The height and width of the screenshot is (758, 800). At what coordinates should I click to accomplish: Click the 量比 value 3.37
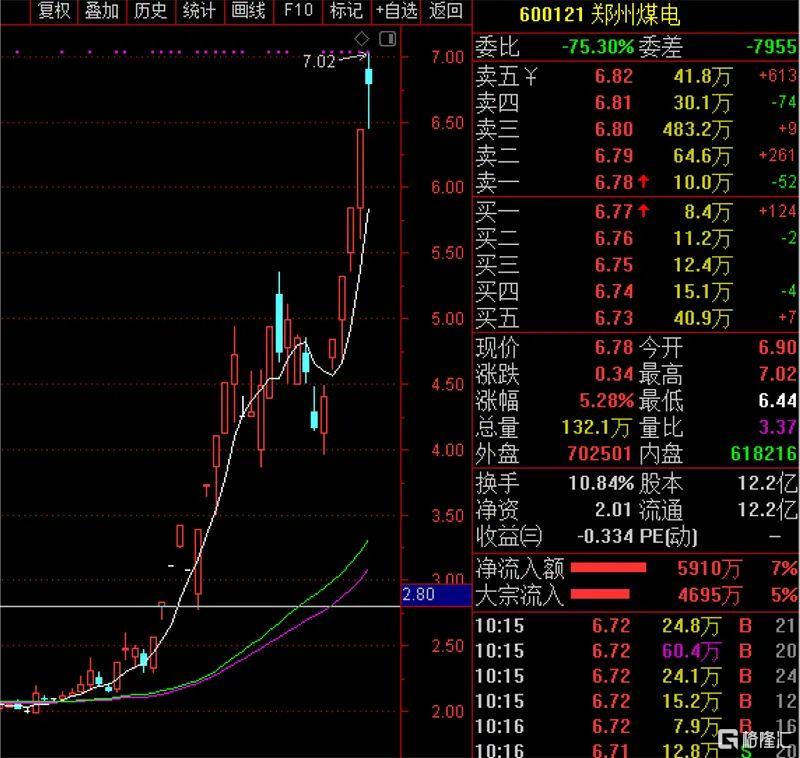(777, 427)
